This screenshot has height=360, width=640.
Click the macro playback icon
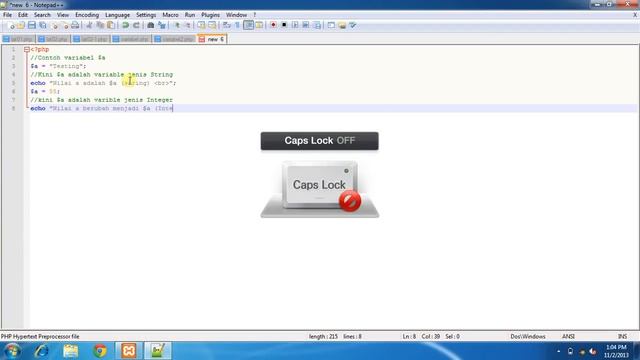[295, 25]
